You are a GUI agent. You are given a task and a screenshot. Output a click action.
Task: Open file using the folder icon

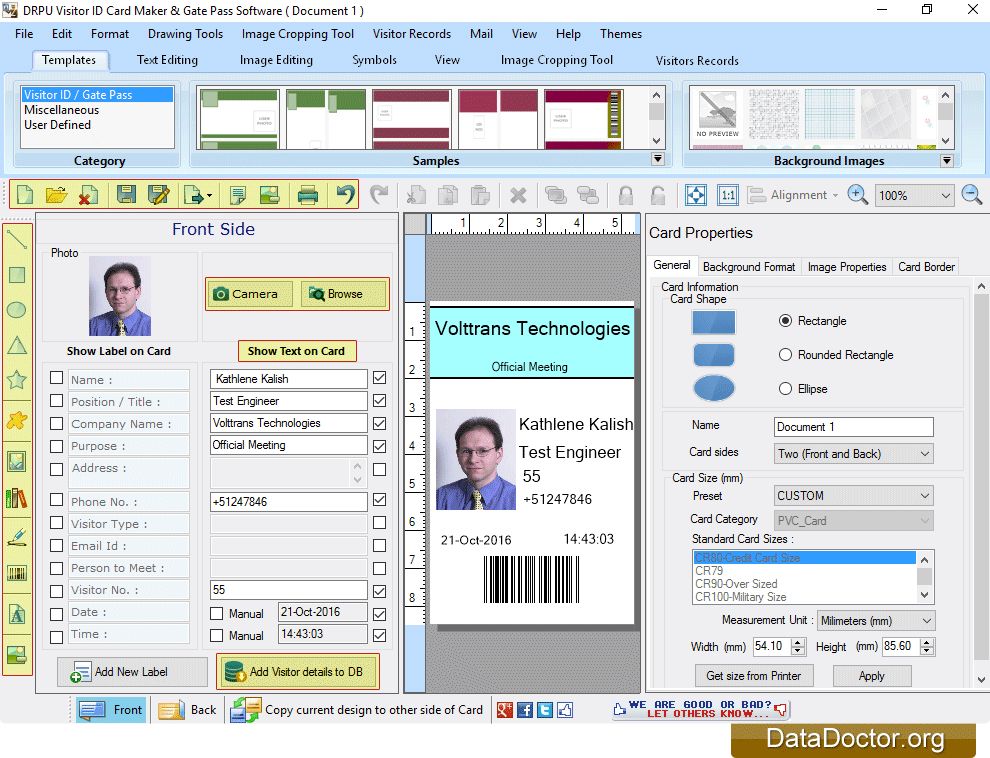pos(56,194)
